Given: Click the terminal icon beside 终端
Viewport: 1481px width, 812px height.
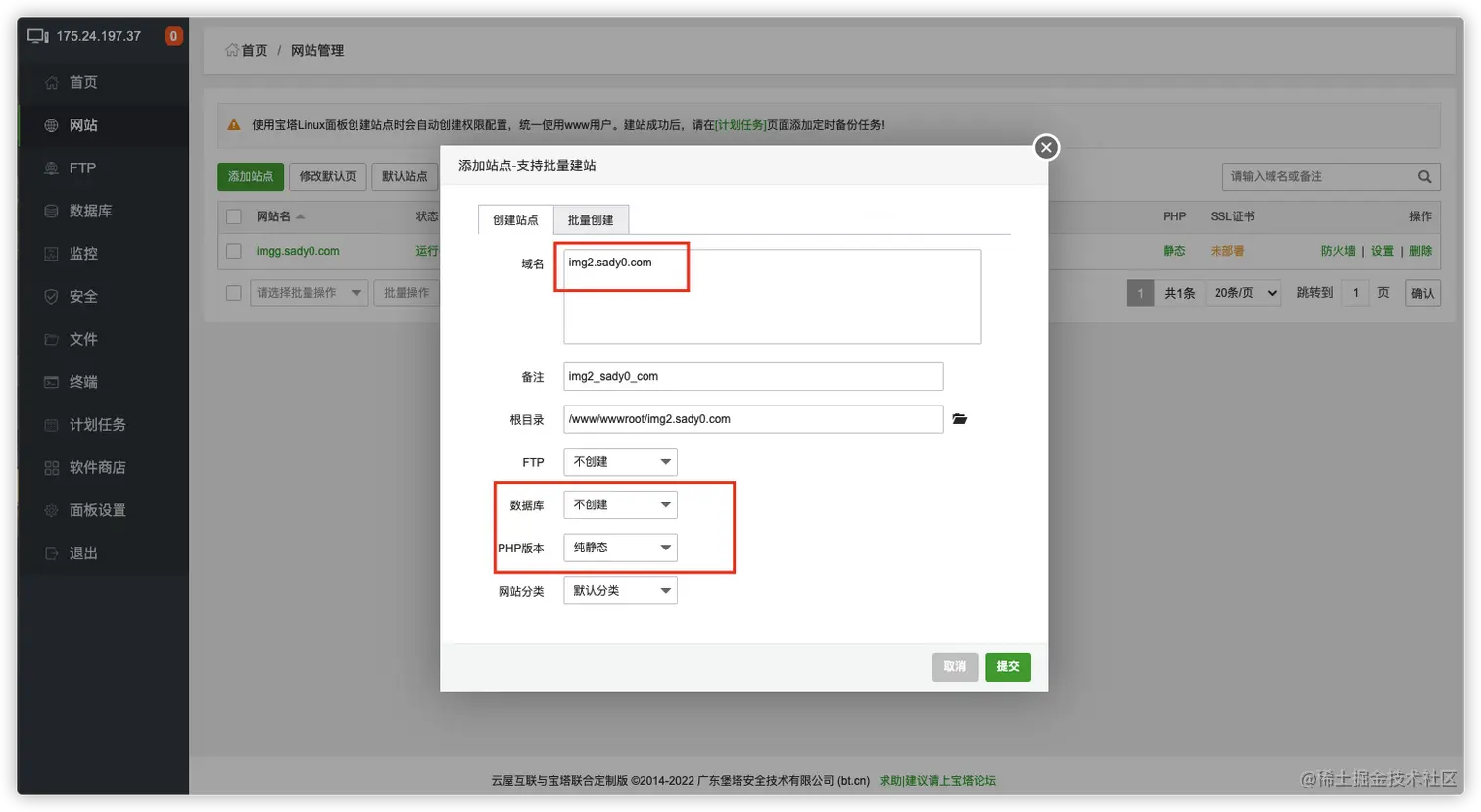Looking at the screenshot, I should (51, 382).
